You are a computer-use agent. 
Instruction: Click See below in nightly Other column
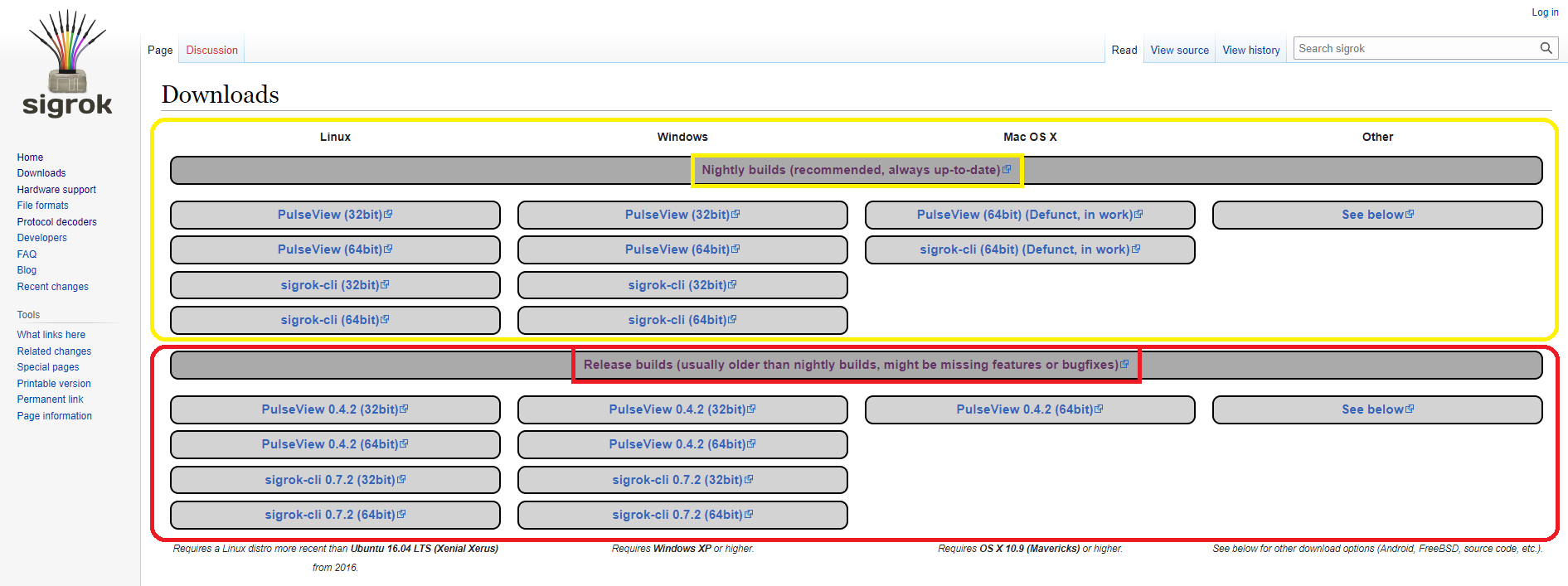point(1377,215)
